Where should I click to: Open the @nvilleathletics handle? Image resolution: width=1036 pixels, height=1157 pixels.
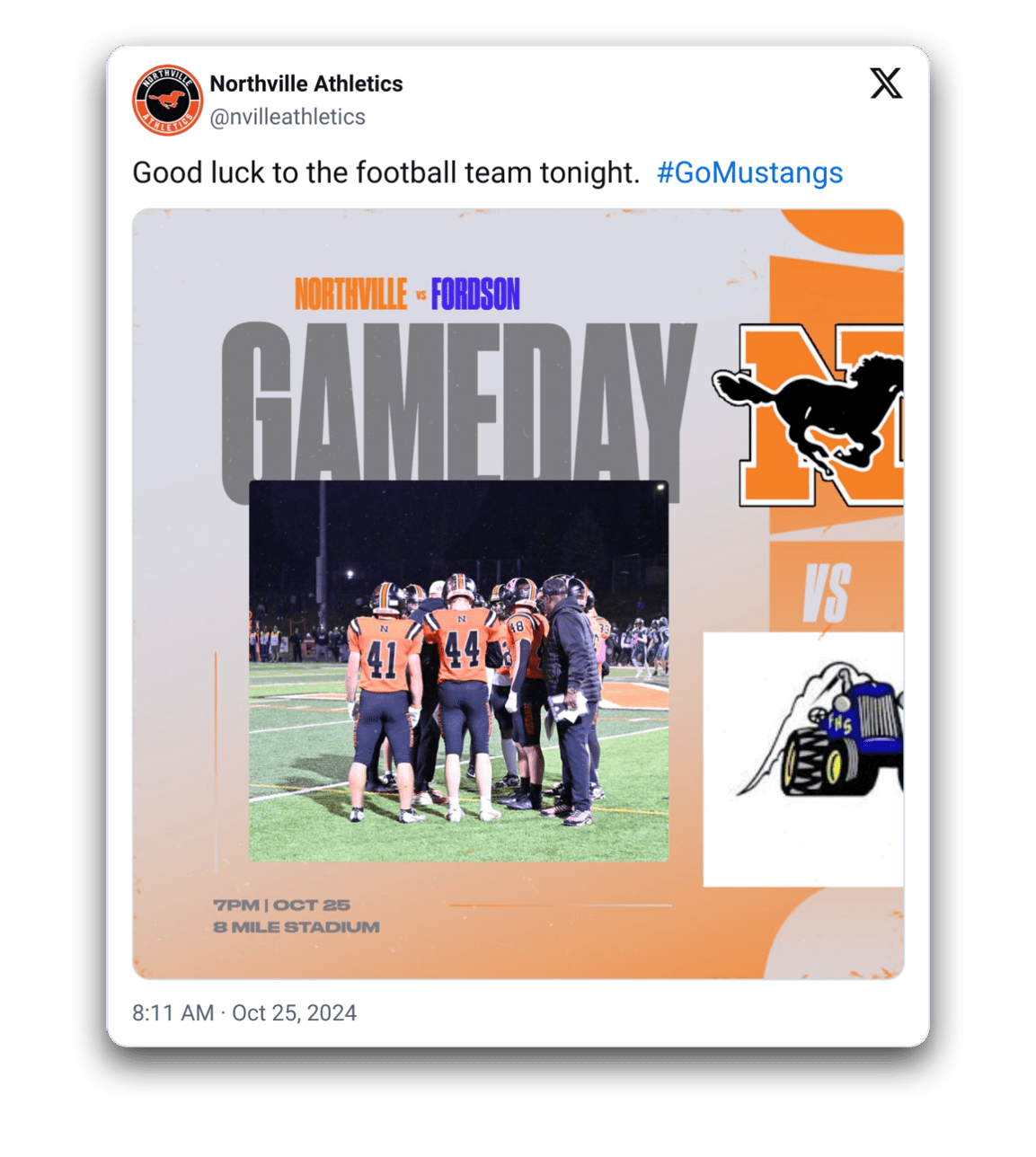pos(288,117)
